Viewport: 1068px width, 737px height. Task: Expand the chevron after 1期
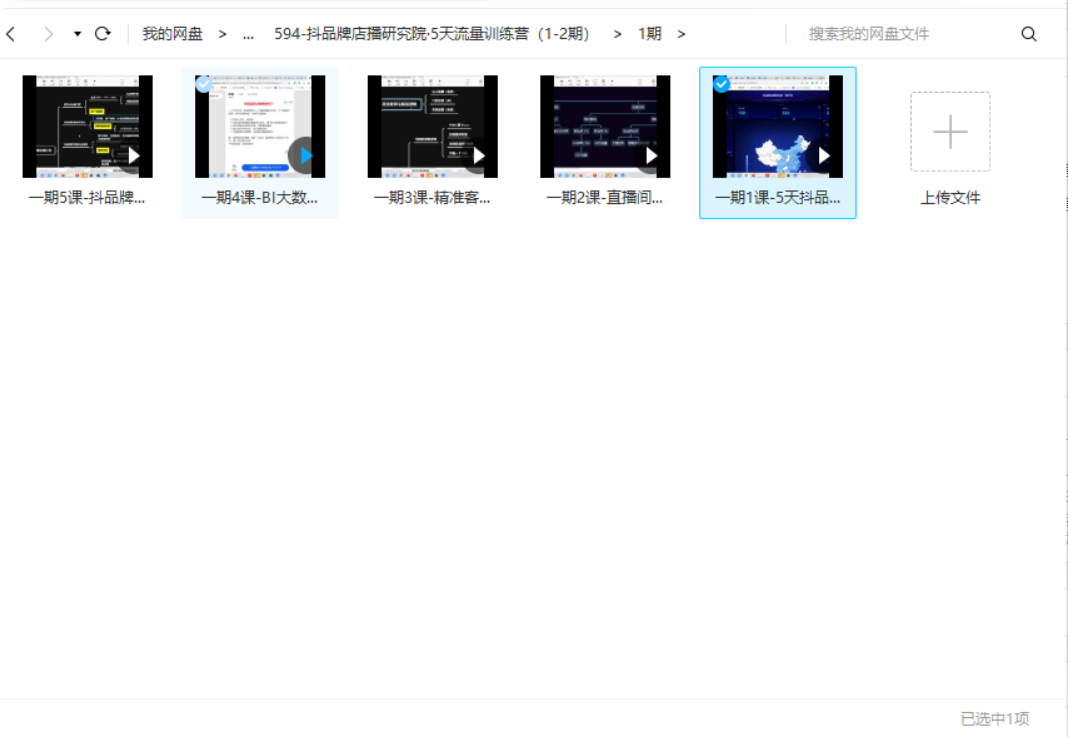tap(681, 34)
